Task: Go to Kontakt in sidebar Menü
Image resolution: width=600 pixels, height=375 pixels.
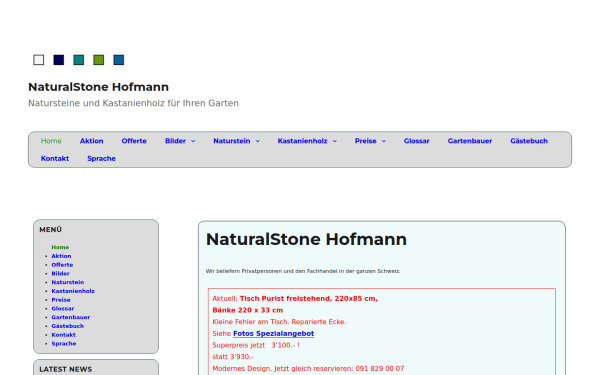Action: pyautogui.click(x=64, y=335)
